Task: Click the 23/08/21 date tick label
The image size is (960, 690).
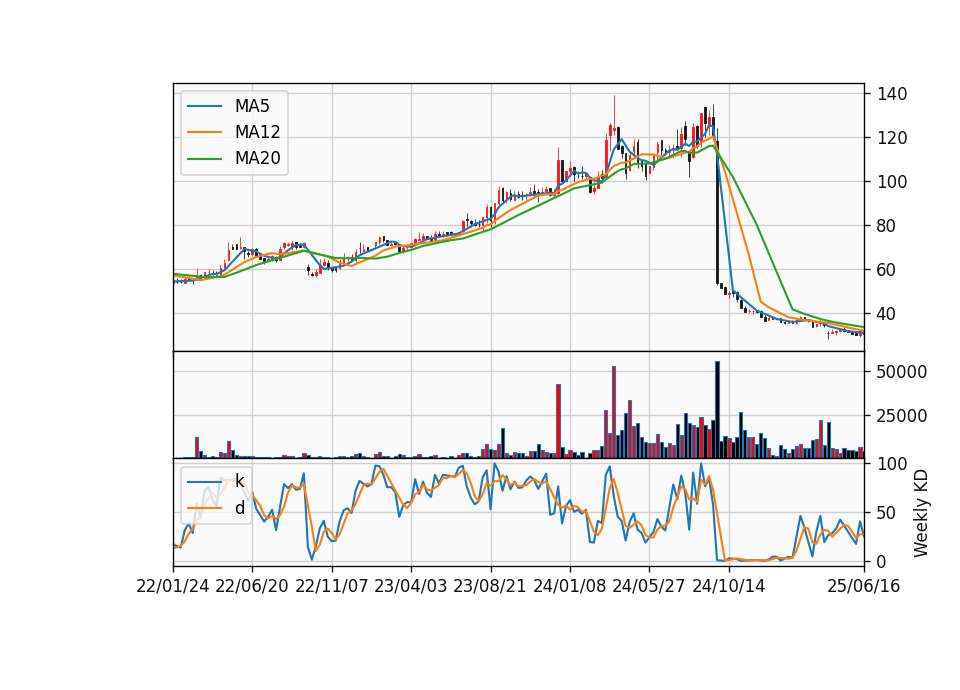Action: coord(490,586)
